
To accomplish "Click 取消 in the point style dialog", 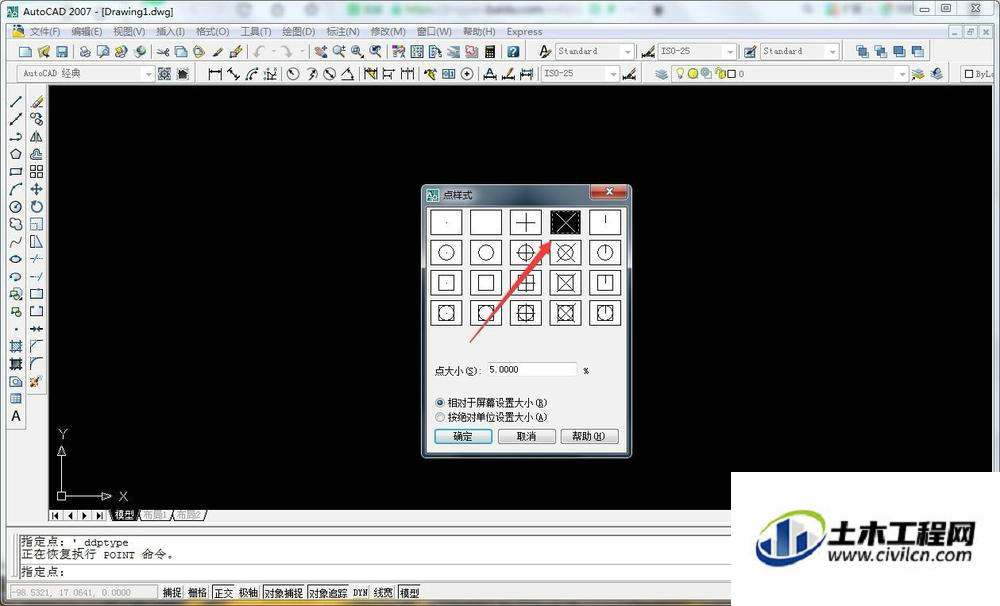I will pos(526,436).
